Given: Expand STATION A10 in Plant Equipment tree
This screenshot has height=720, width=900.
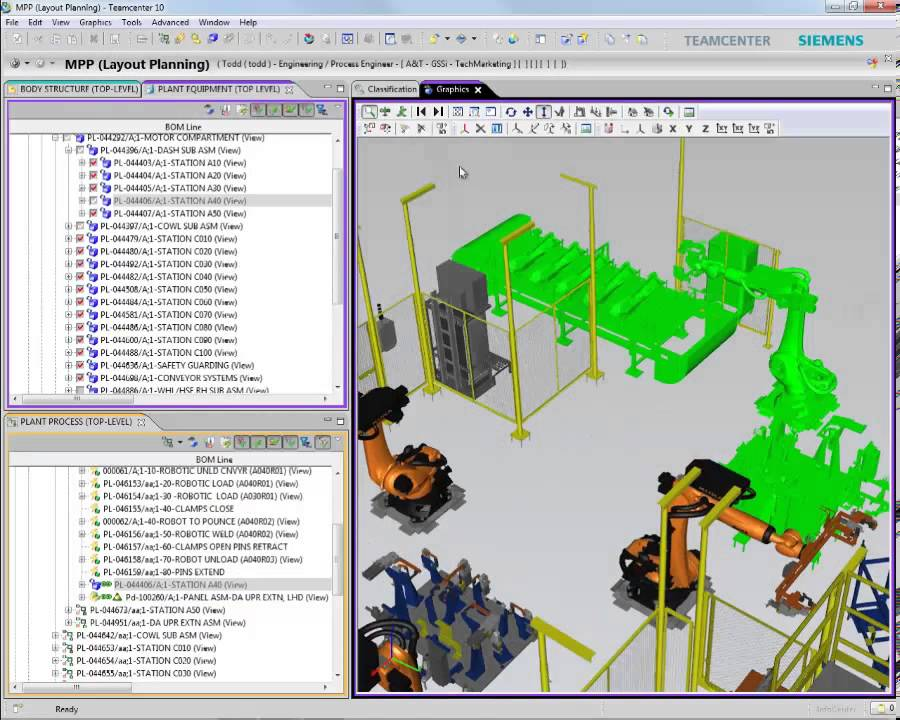Looking at the screenshot, I should [82, 163].
